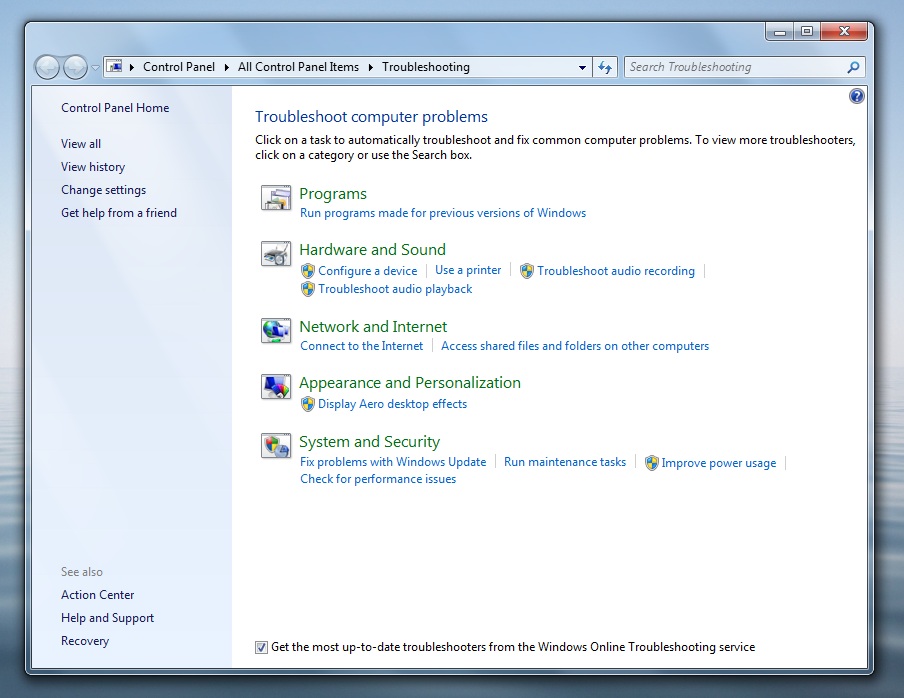Open the System and Security heading

coord(370,442)
